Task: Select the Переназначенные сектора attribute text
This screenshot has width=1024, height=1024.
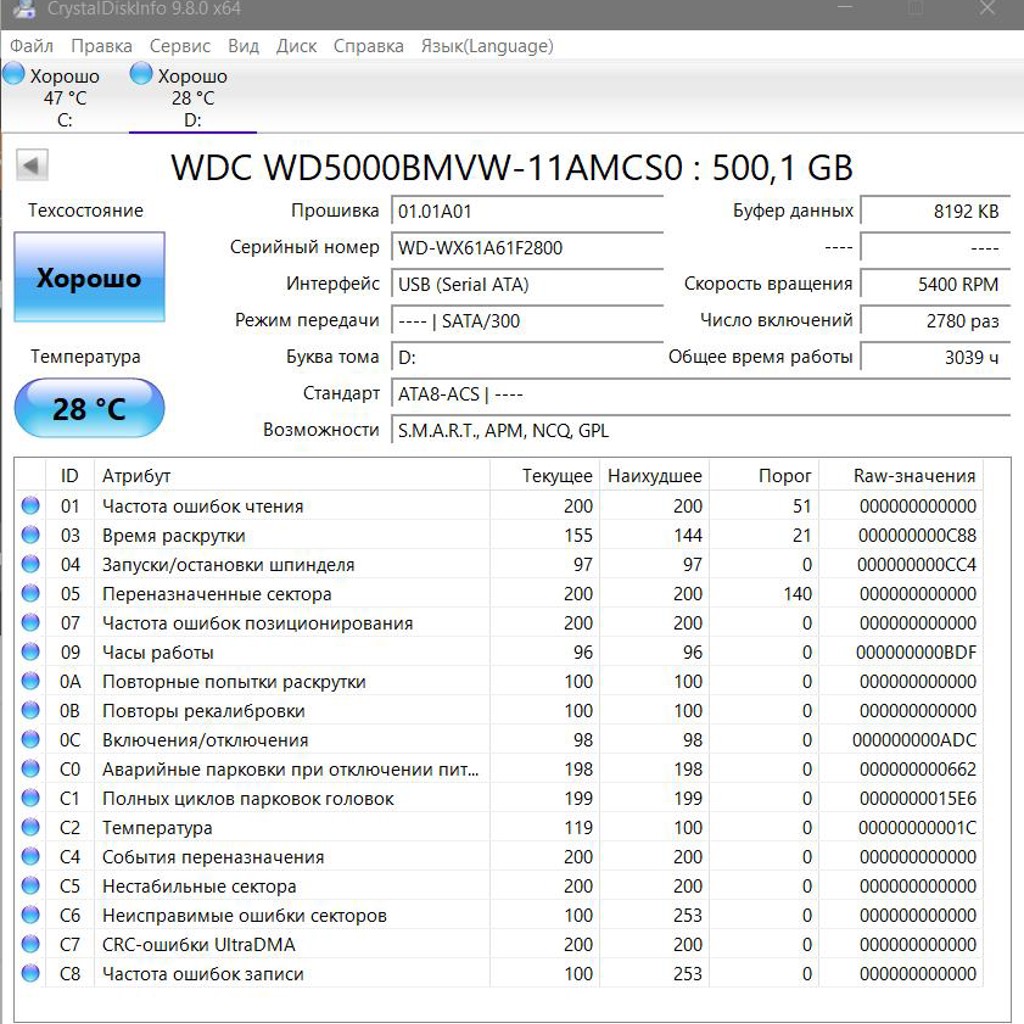Action: (x=217, y=594)
